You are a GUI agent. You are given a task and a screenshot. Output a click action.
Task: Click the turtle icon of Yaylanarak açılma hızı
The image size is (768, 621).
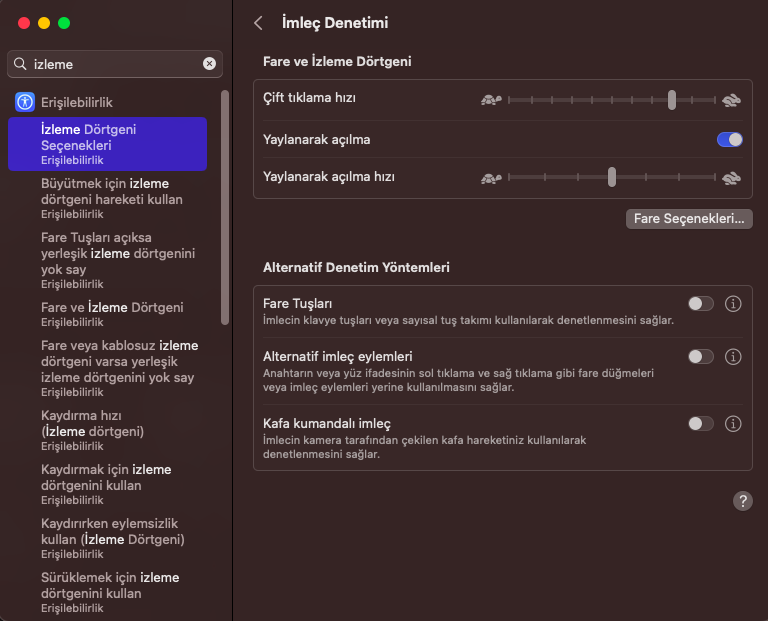pyautogui.click(x=490, y=178)
